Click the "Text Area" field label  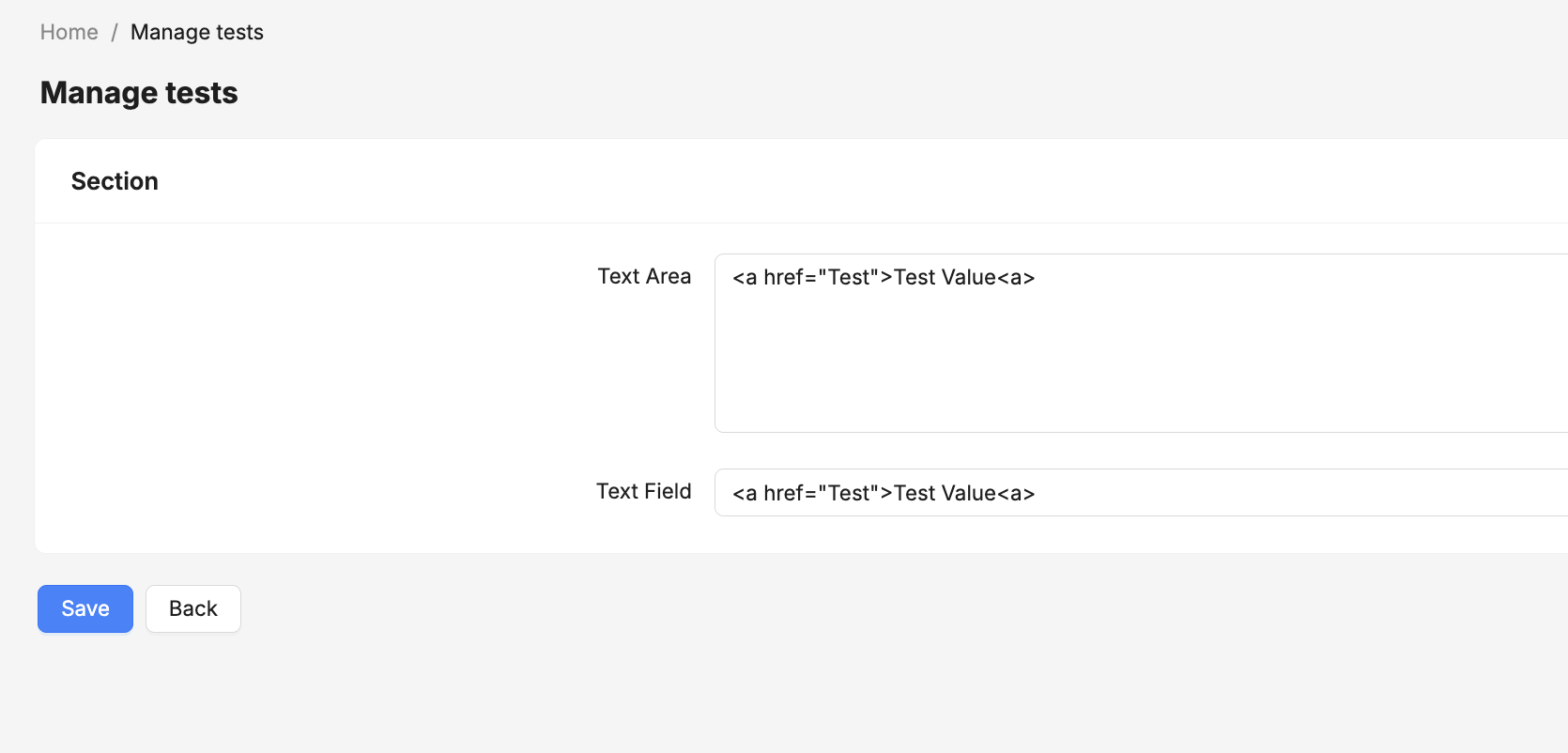click(644, 276)
